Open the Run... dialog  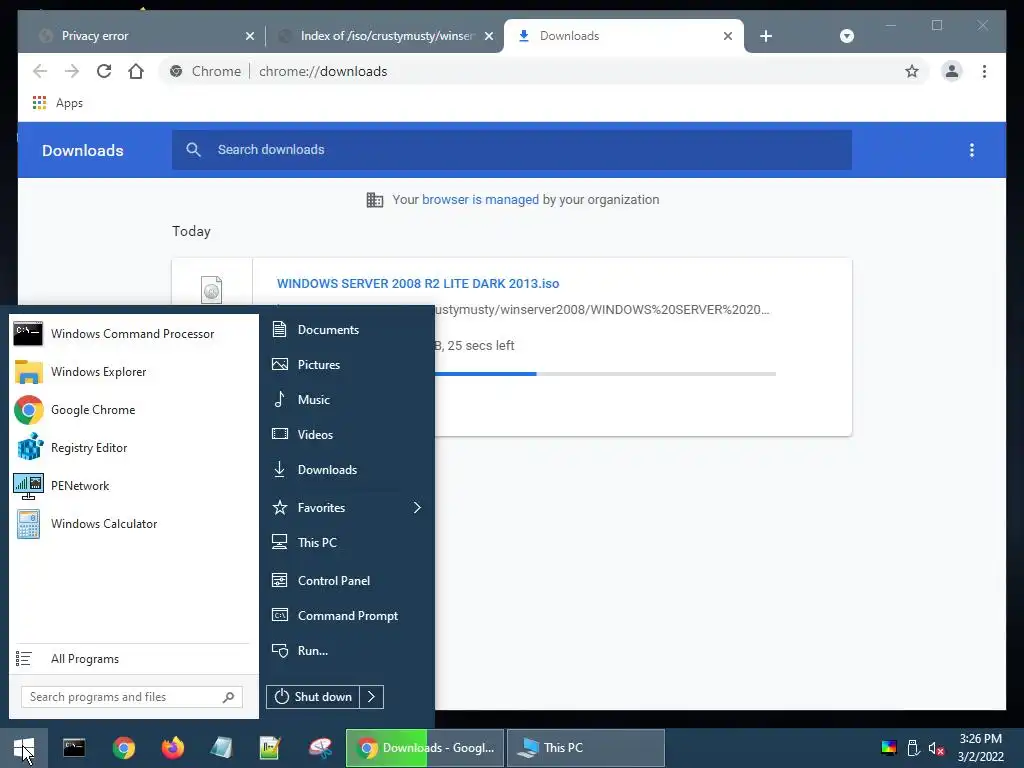click(x=347, y=650)
